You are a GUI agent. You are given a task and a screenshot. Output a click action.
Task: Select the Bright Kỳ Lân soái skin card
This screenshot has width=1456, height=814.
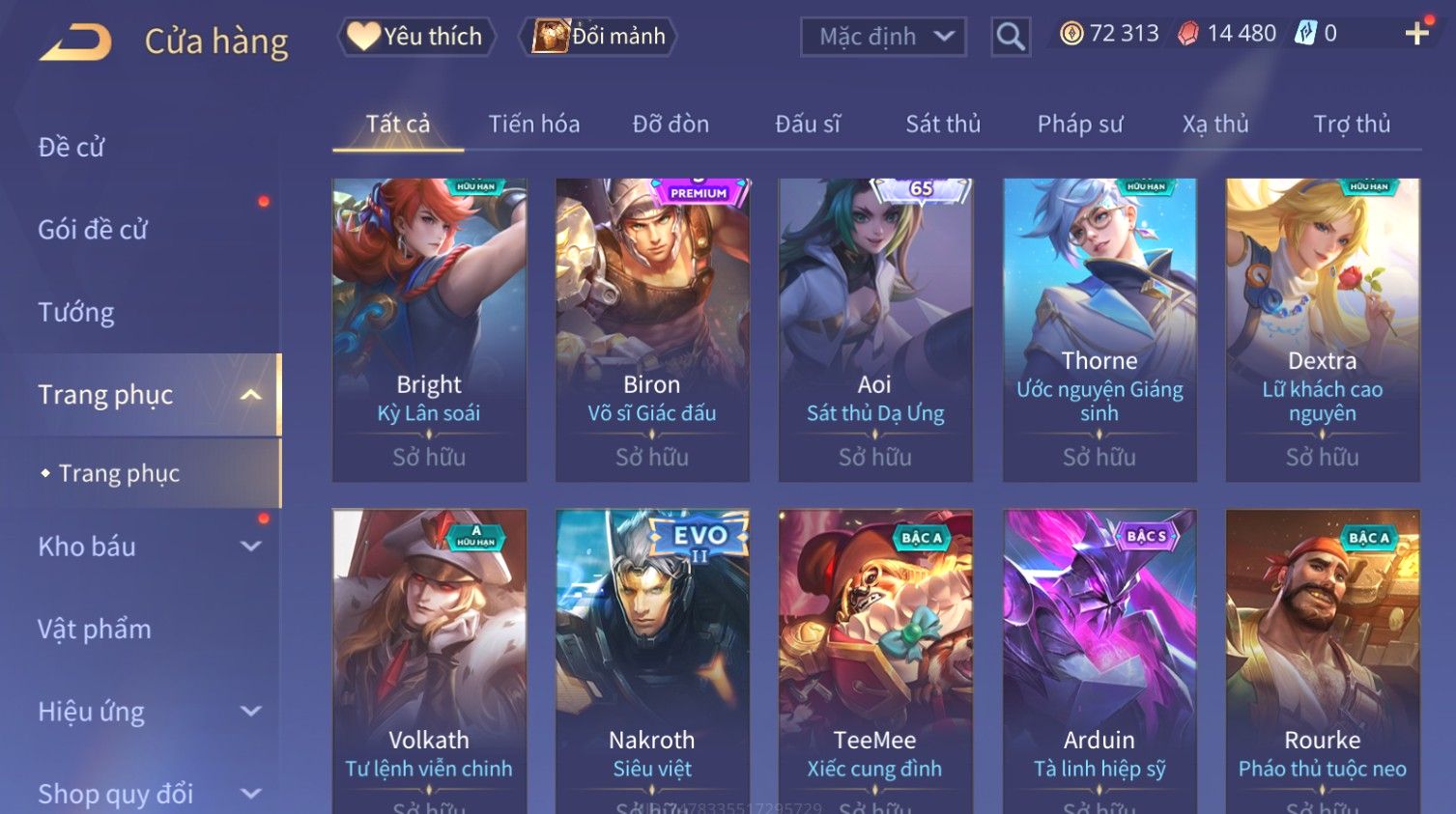pyautogui.click(x=429, y=329)
